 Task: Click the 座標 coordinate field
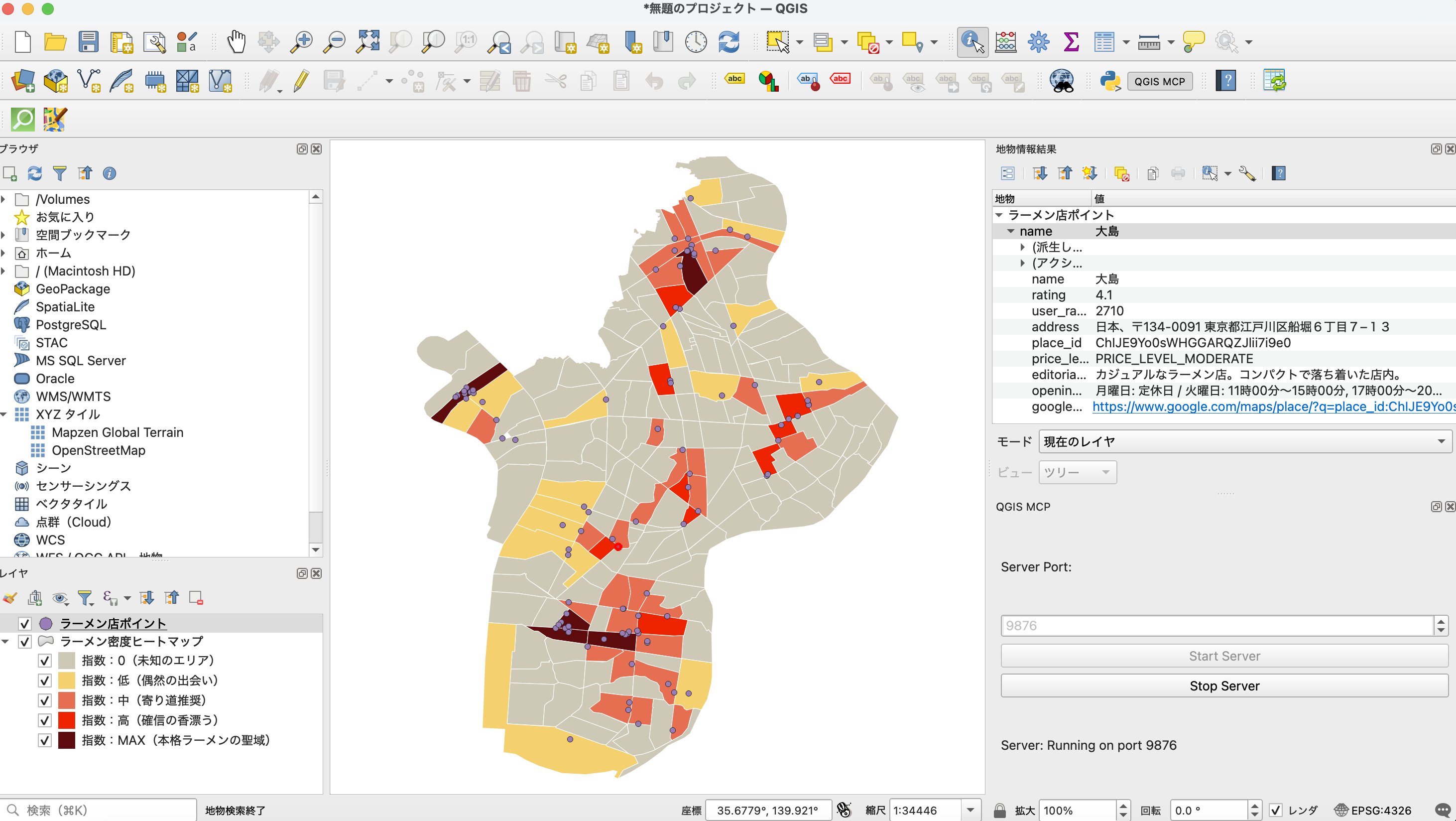pos(767,810)
